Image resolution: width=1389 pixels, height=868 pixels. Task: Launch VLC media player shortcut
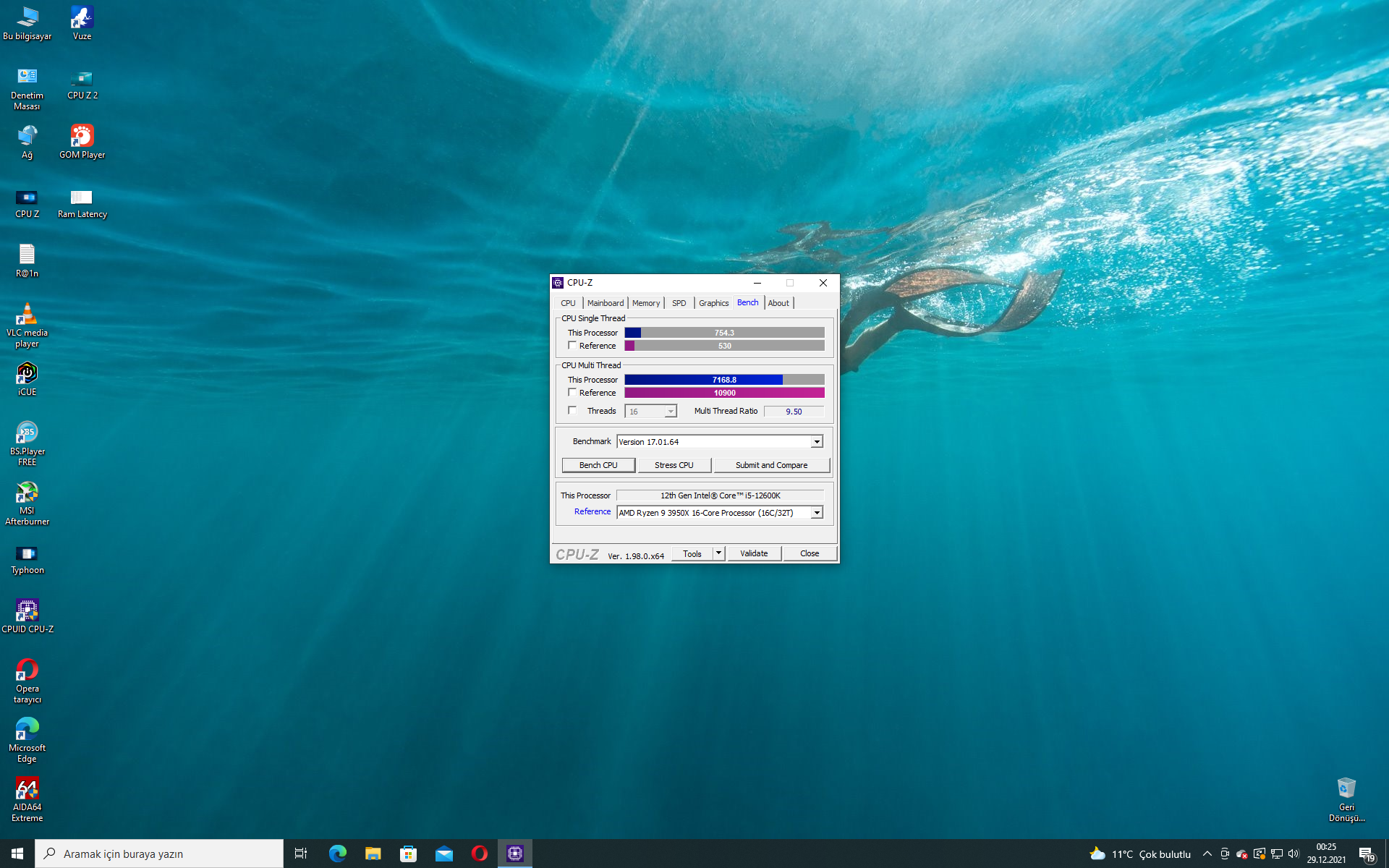coord(27,325)
